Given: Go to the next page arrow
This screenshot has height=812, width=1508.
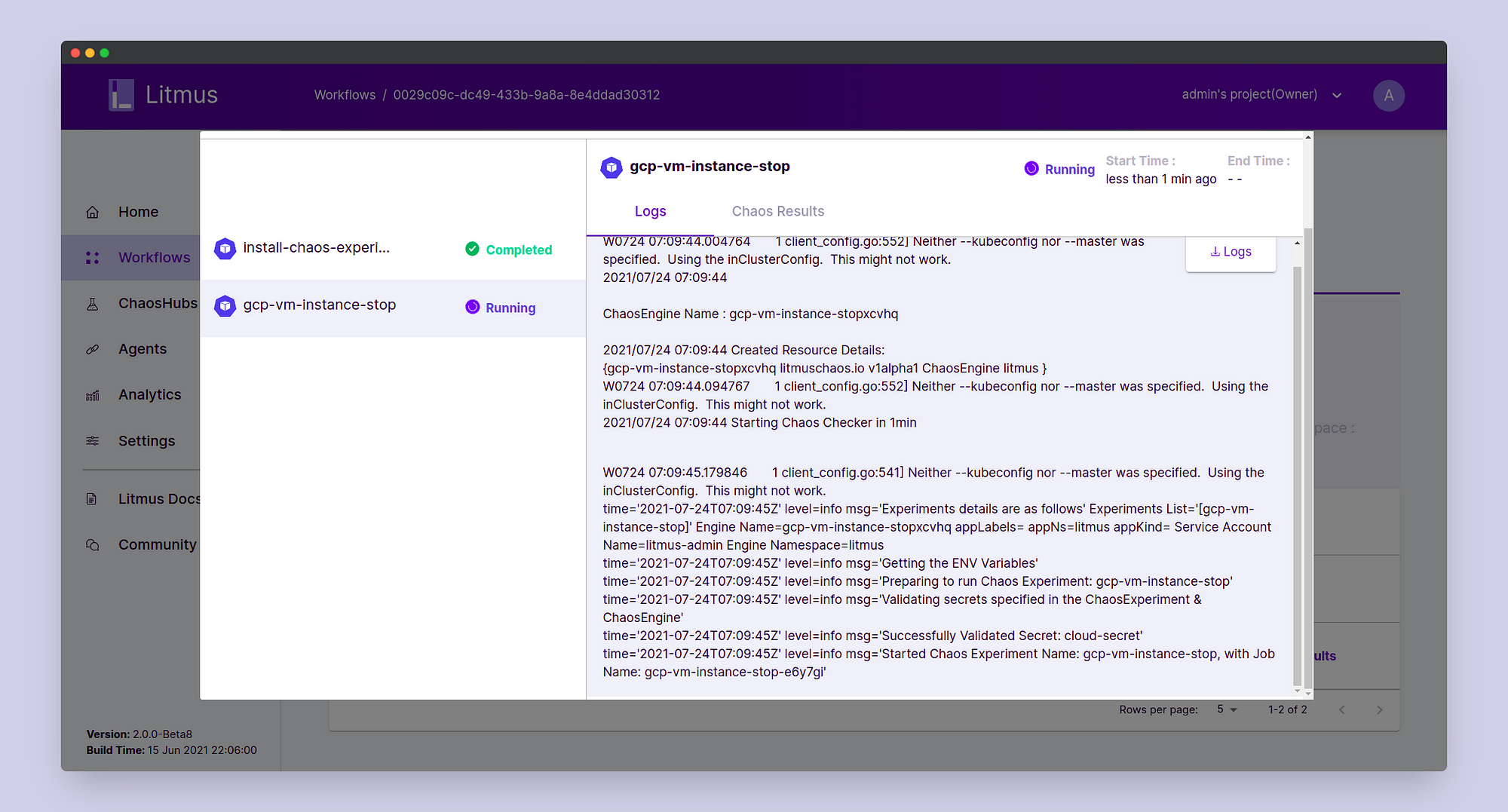Looking at the screenshot, I should pyautogui.click(x=1380, y=710).
